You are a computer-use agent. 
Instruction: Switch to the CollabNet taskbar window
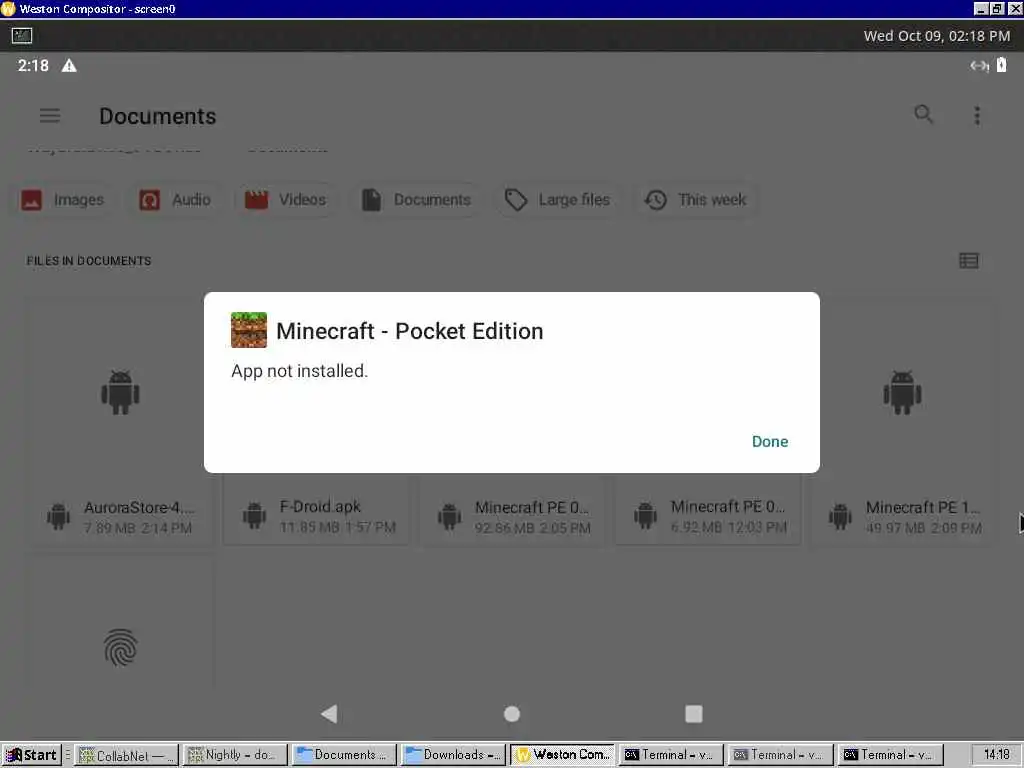click(x=125, y=755)
